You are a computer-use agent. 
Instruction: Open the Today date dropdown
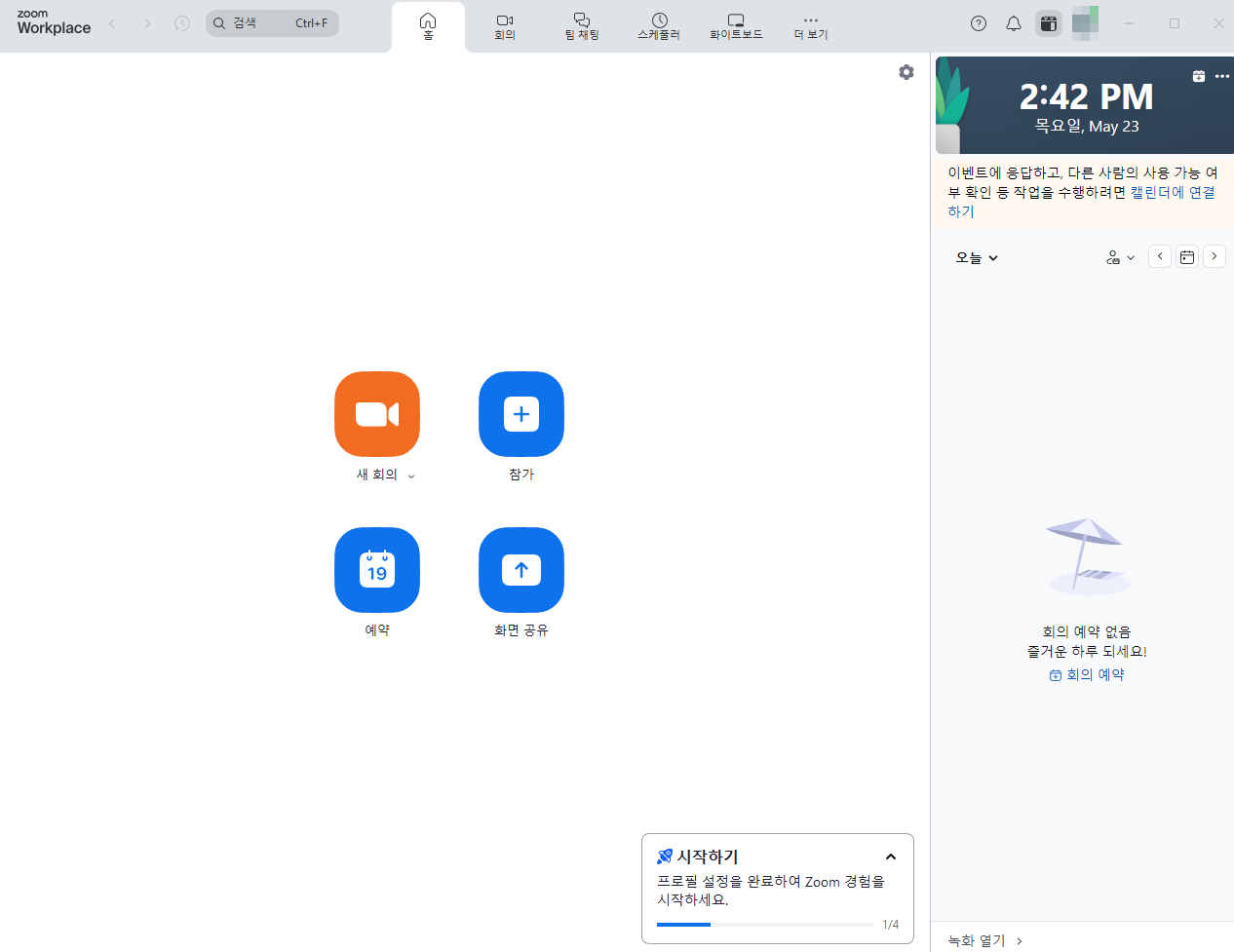coord(976,256)
